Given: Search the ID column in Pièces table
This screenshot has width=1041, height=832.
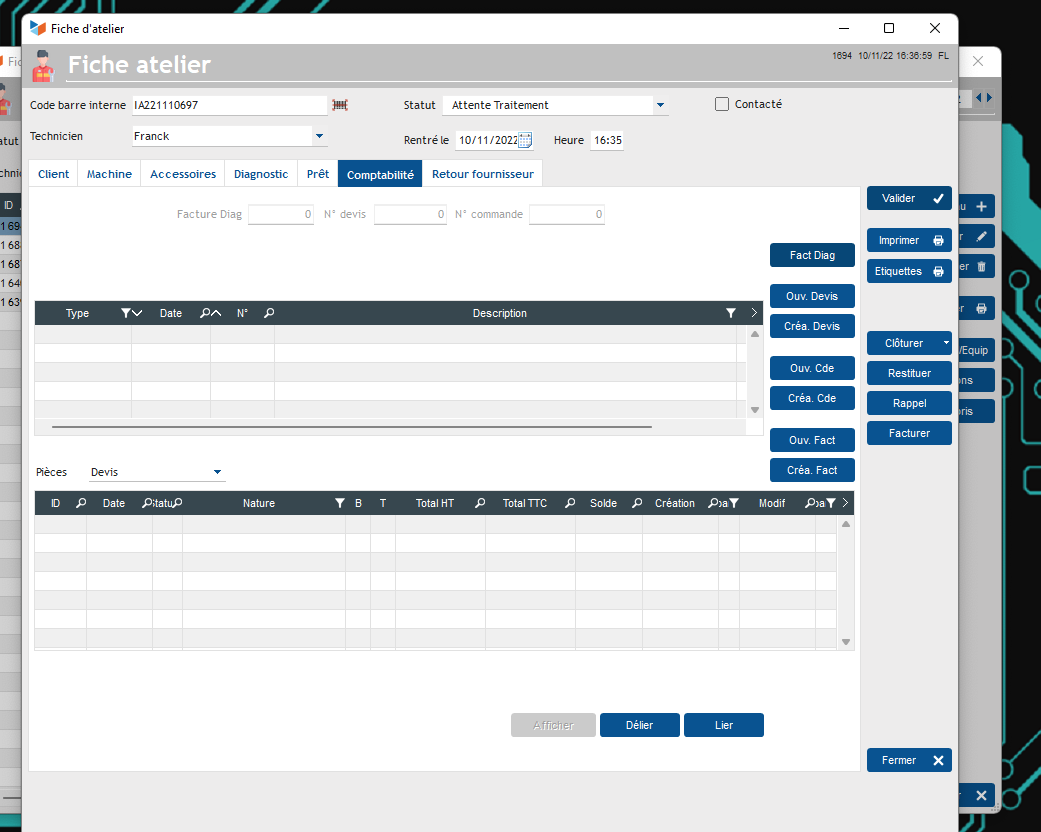Looking at the screenshot, I should click(81, 503).
